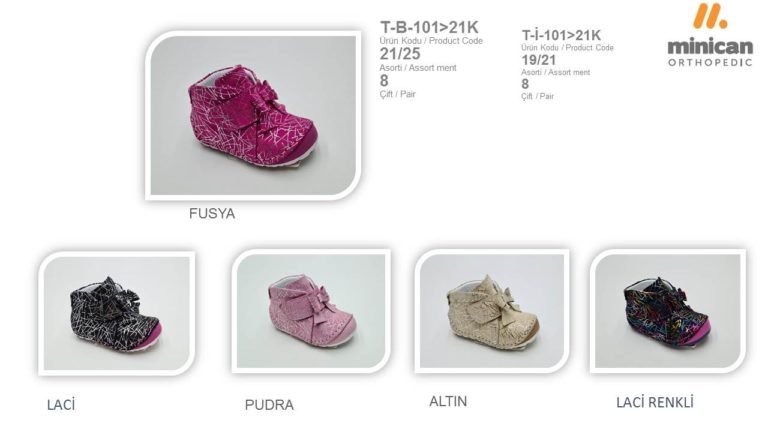
Task: Click the ALTIN color label
Action: 448,402
